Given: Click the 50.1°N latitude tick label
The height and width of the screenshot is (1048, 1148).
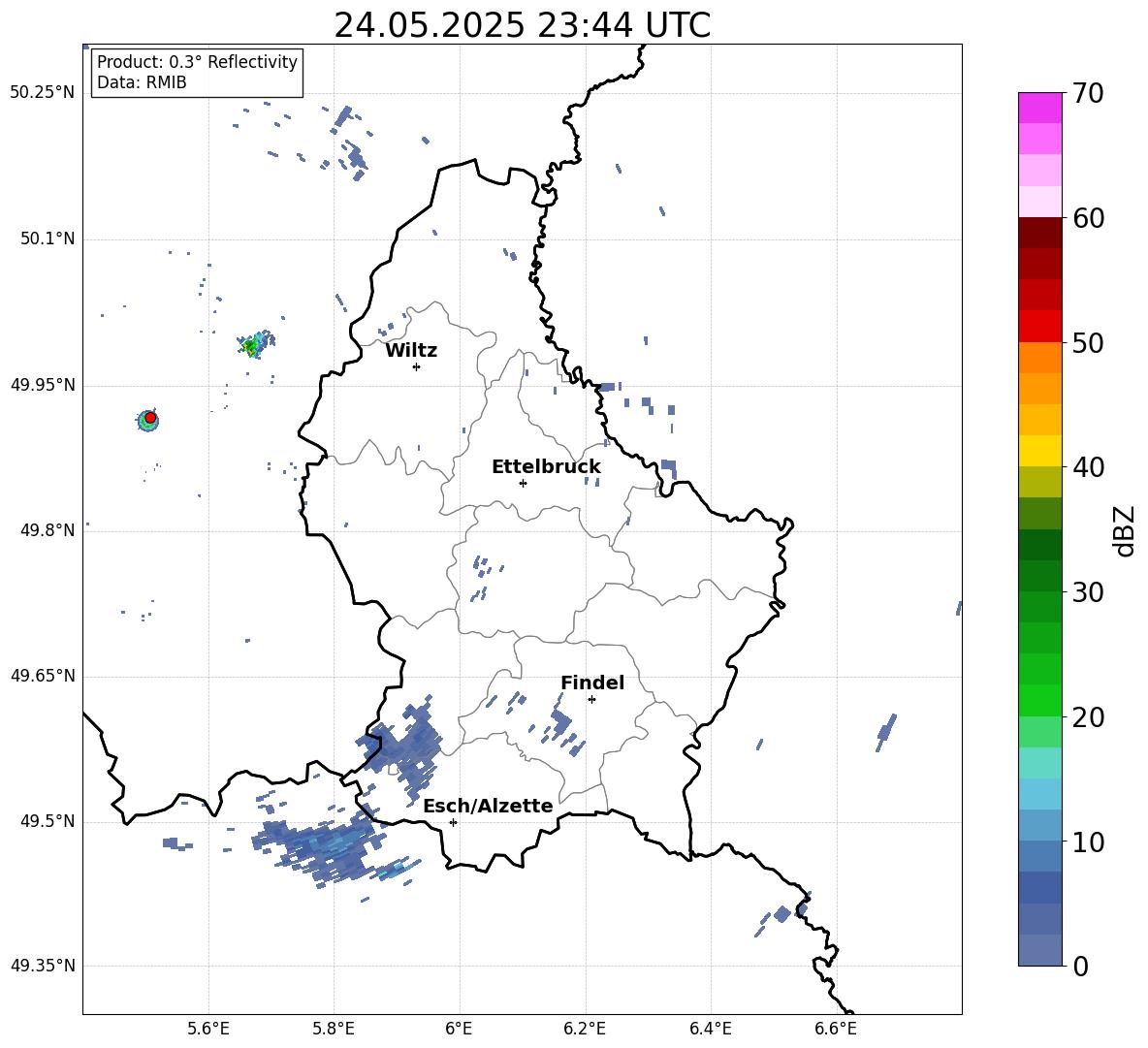Looking at the screenshot, I should pyautogui.click(x=47, y=238).
